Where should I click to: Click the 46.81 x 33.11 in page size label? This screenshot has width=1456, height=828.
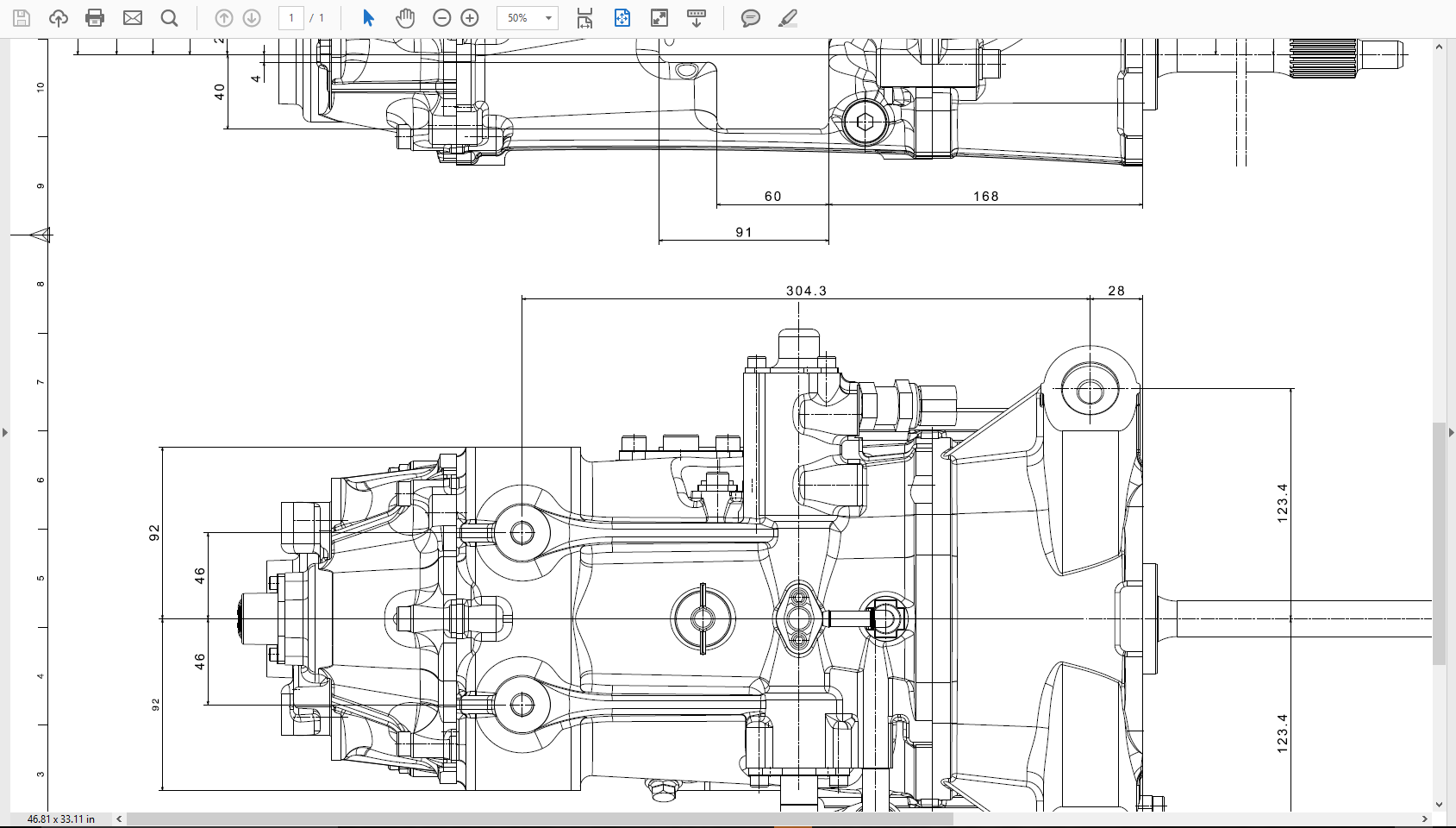tap(61, 819)
